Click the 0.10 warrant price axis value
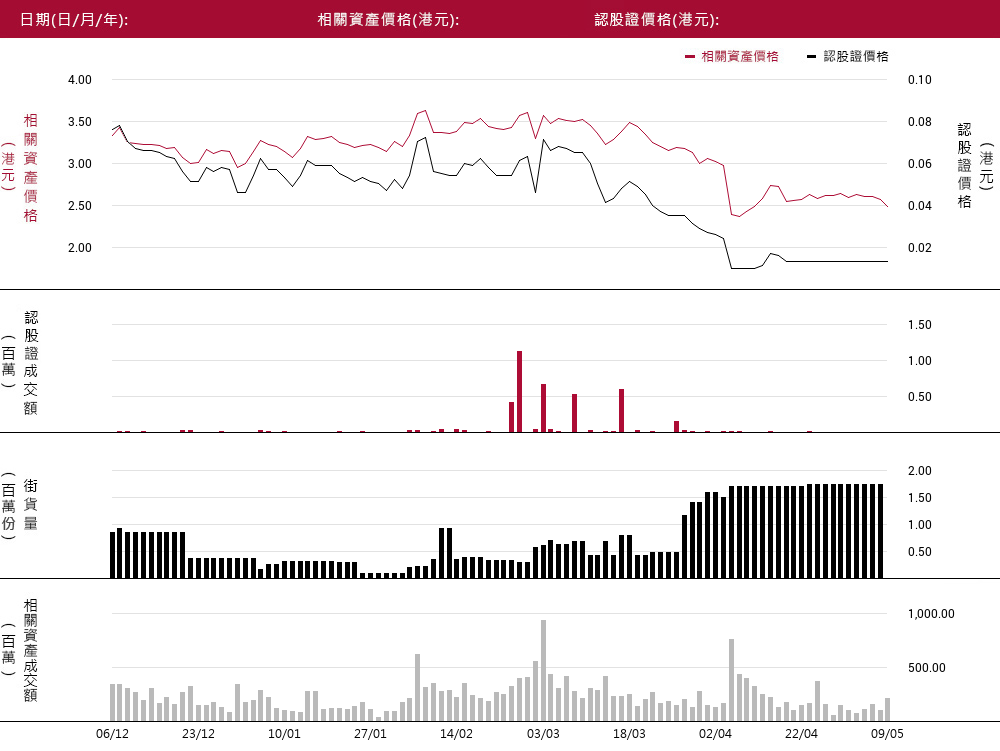 pos(920,80)
